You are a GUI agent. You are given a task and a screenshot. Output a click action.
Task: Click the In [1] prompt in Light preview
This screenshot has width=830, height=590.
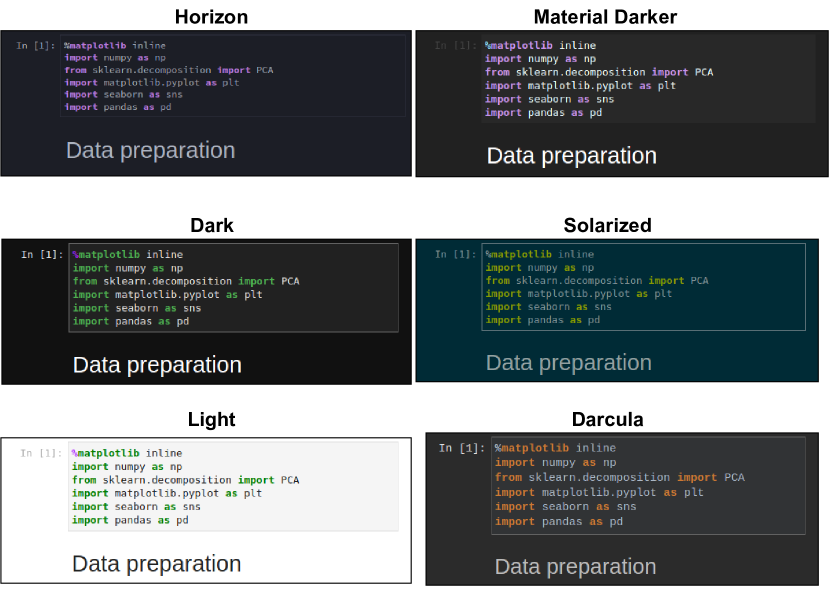41,453
